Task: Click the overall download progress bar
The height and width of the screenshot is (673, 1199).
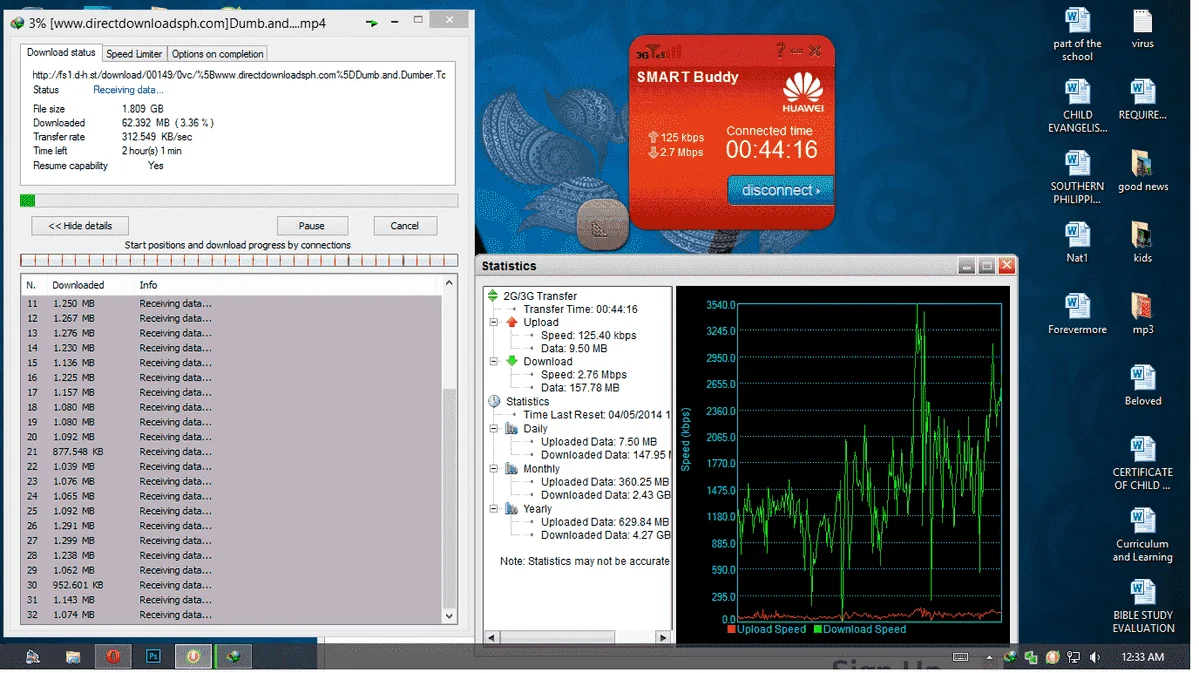Action: (x=239, y=200)
